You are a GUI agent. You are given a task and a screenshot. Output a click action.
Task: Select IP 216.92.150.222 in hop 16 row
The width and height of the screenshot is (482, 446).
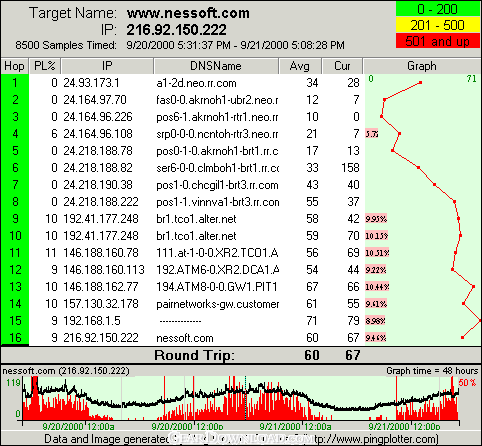(x=101, y=338)
